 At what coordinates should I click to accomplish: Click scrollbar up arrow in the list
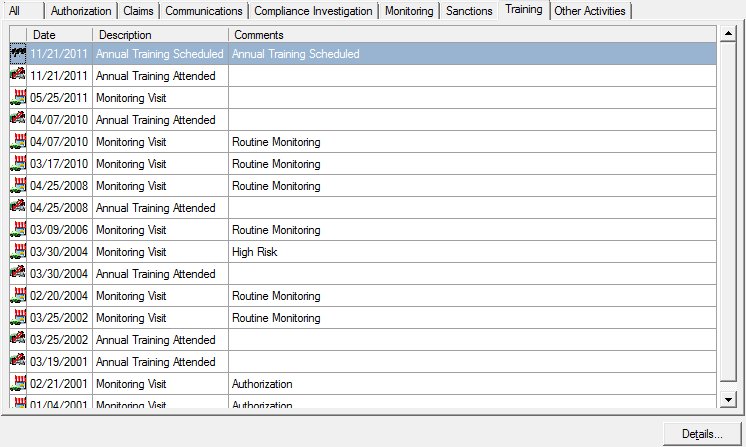[x=727, y=35]
